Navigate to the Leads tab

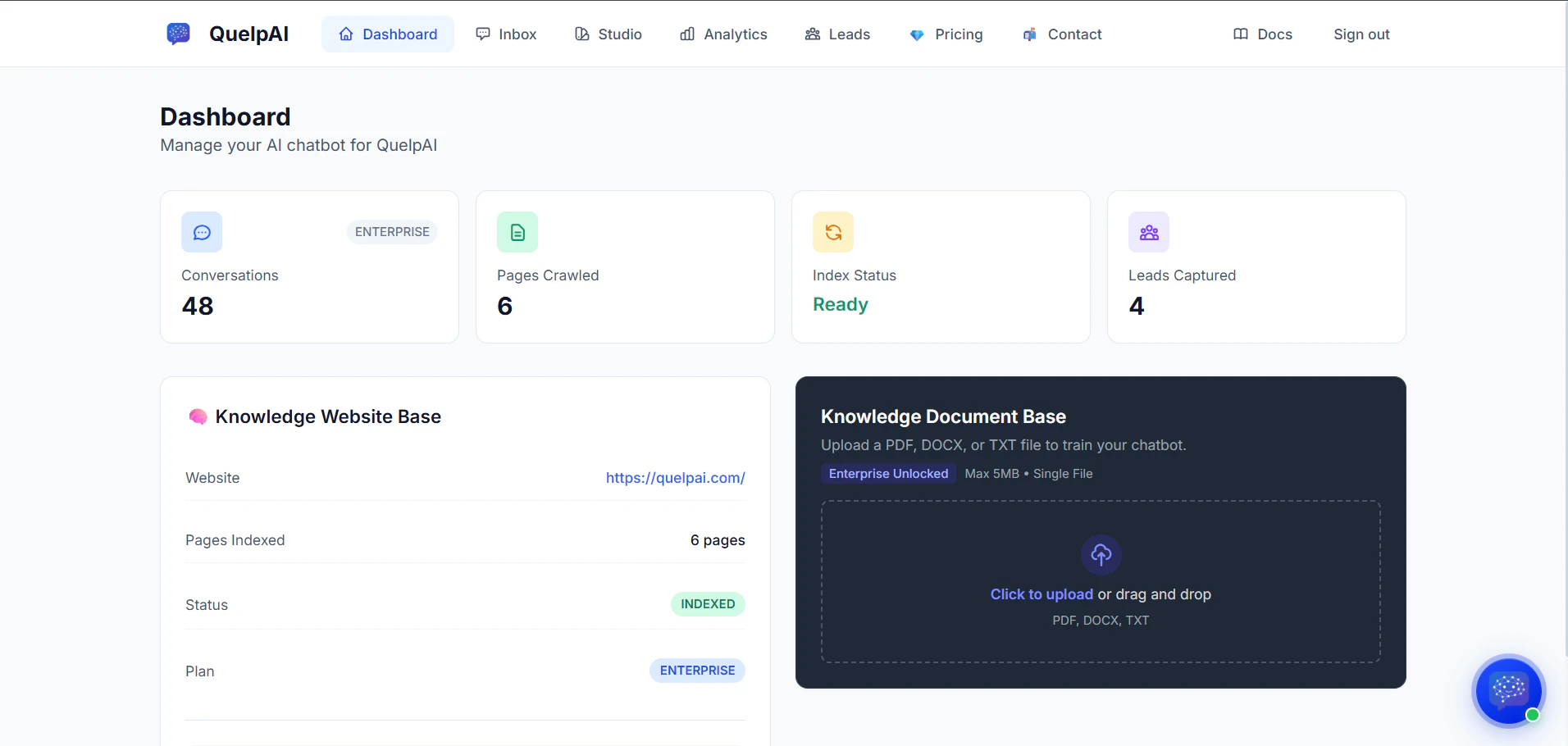[x=837, y=34]
